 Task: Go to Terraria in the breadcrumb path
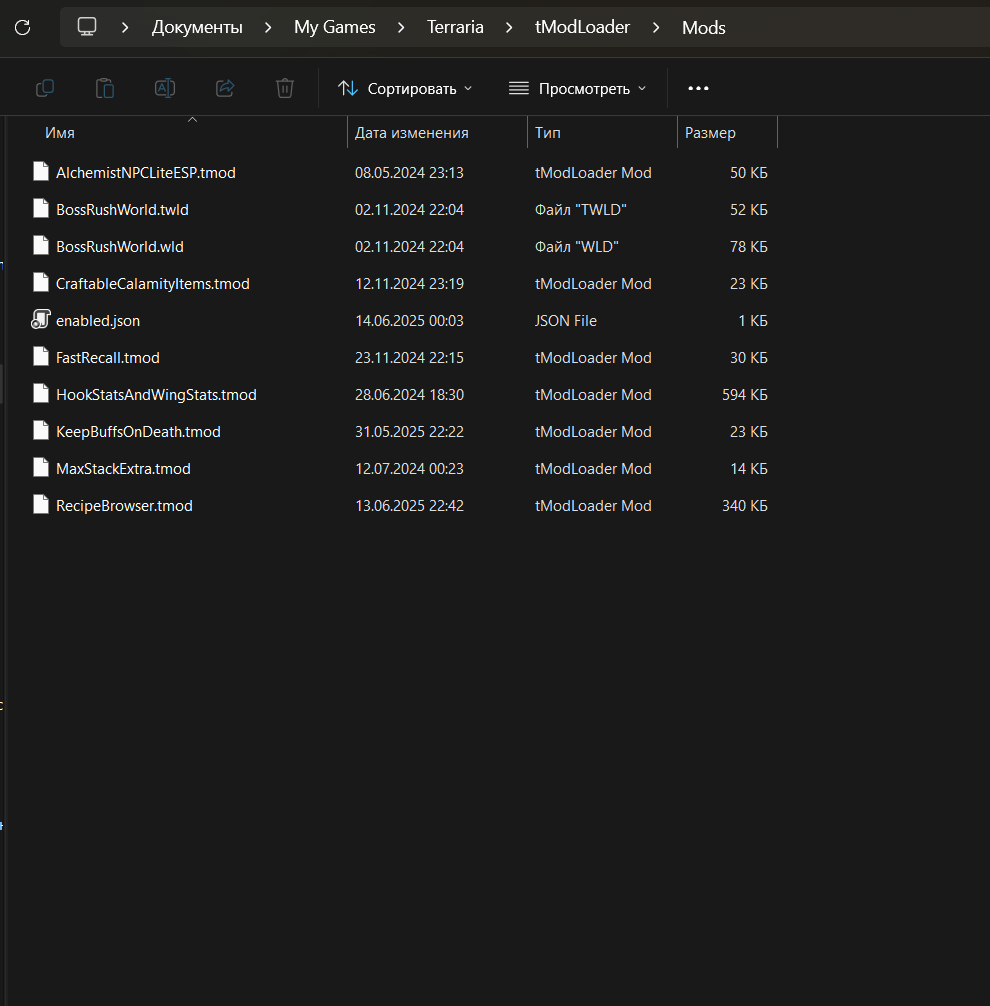coord(456,28)
